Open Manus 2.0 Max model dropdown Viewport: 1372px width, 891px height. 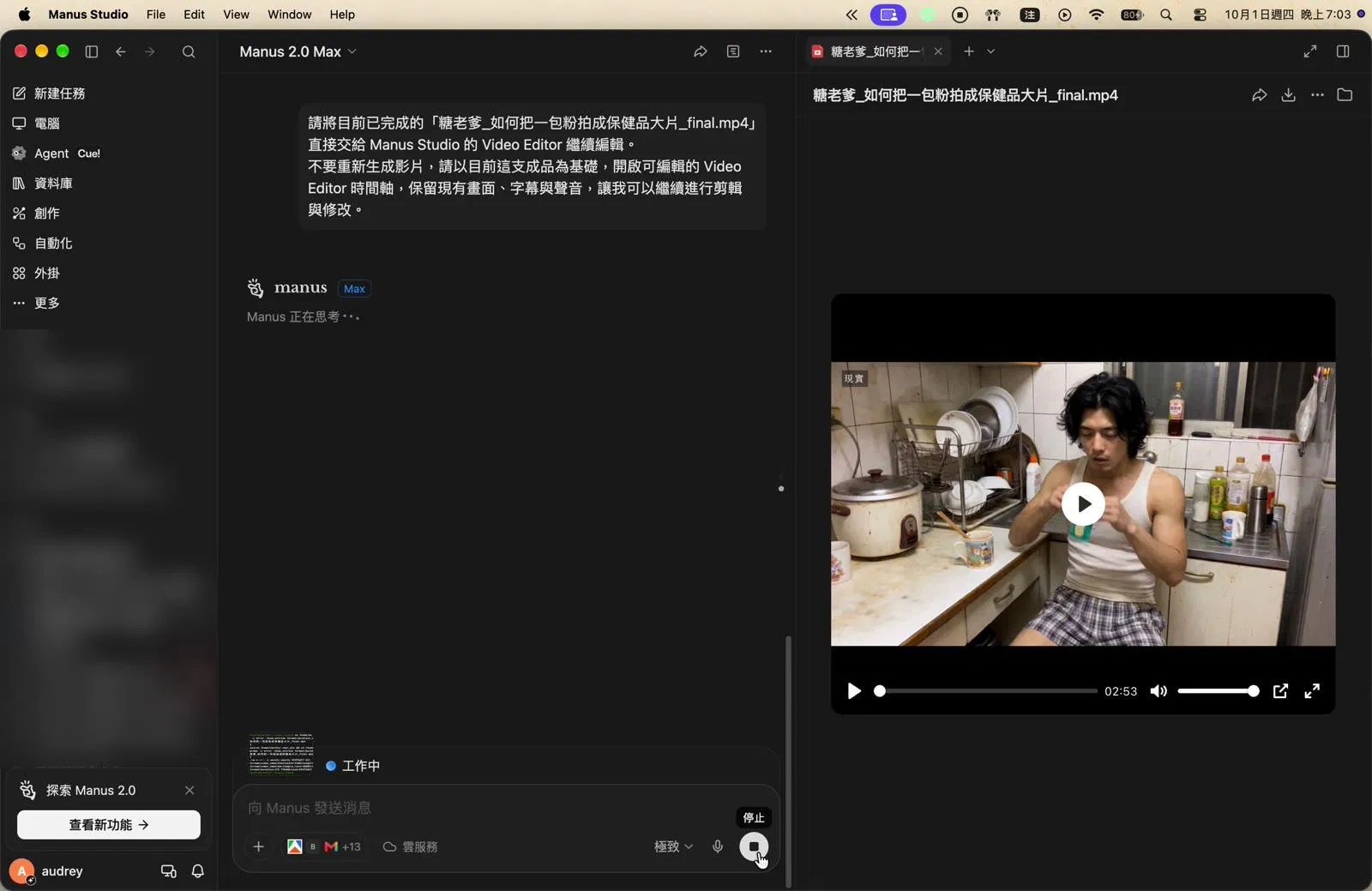point(298,51)
